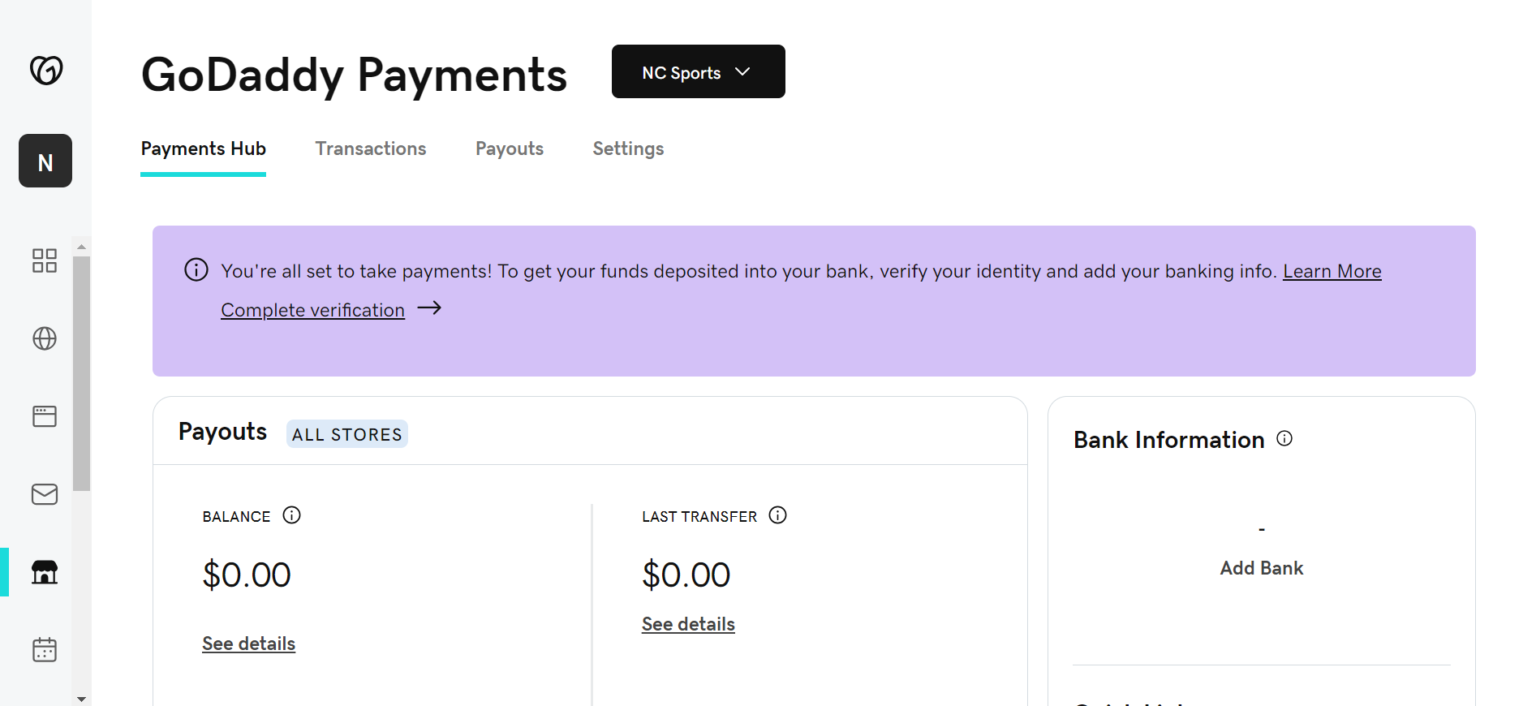Switch to the Payouts tab
The width and height of the screenshot is (1536, 706).
(509, 149)
